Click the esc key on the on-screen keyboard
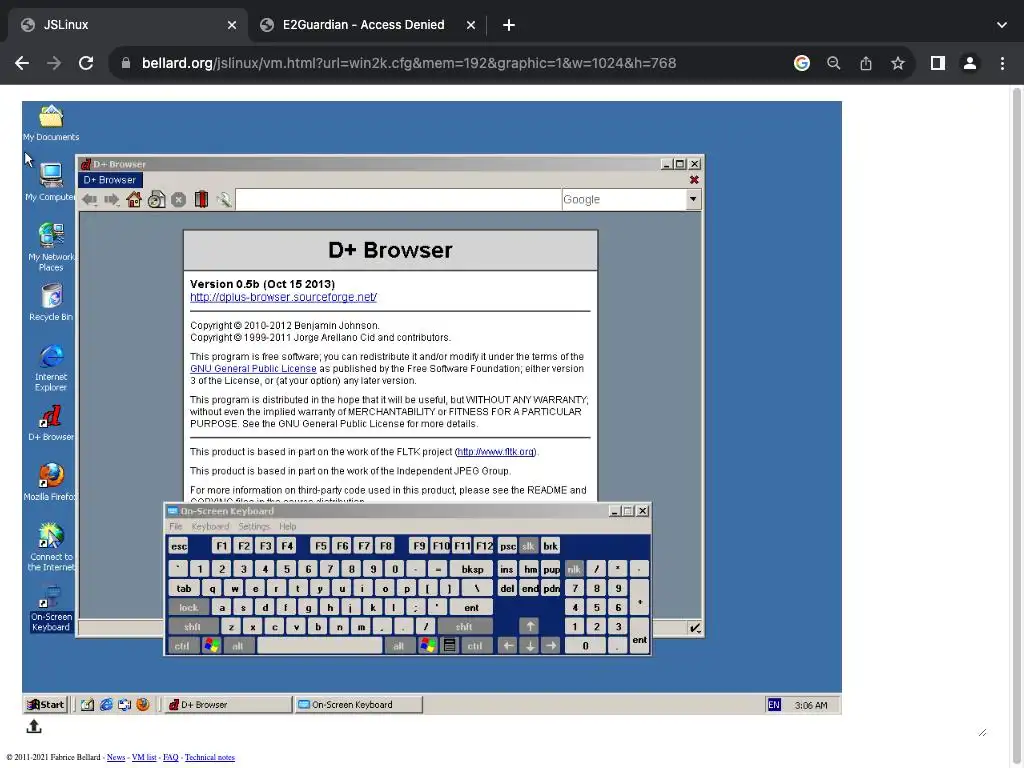Screen dimensions: 1024x768 pyautogui.click(x=179, y=547)
